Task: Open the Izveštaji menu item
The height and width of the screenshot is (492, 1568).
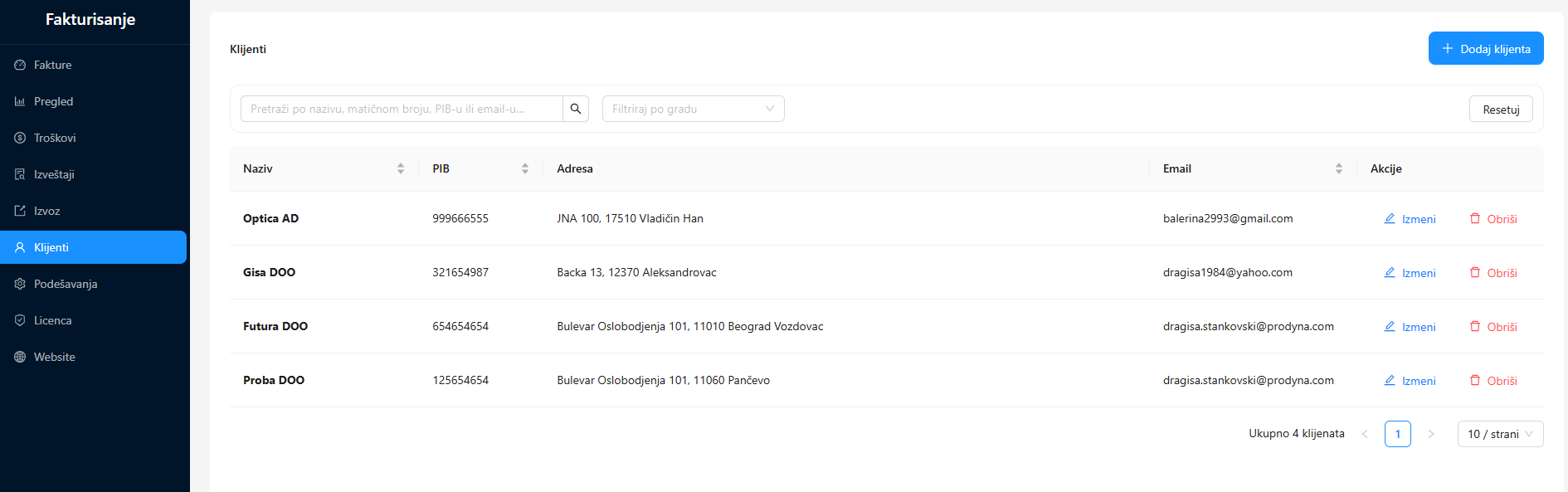Action: tap(54, 174)
